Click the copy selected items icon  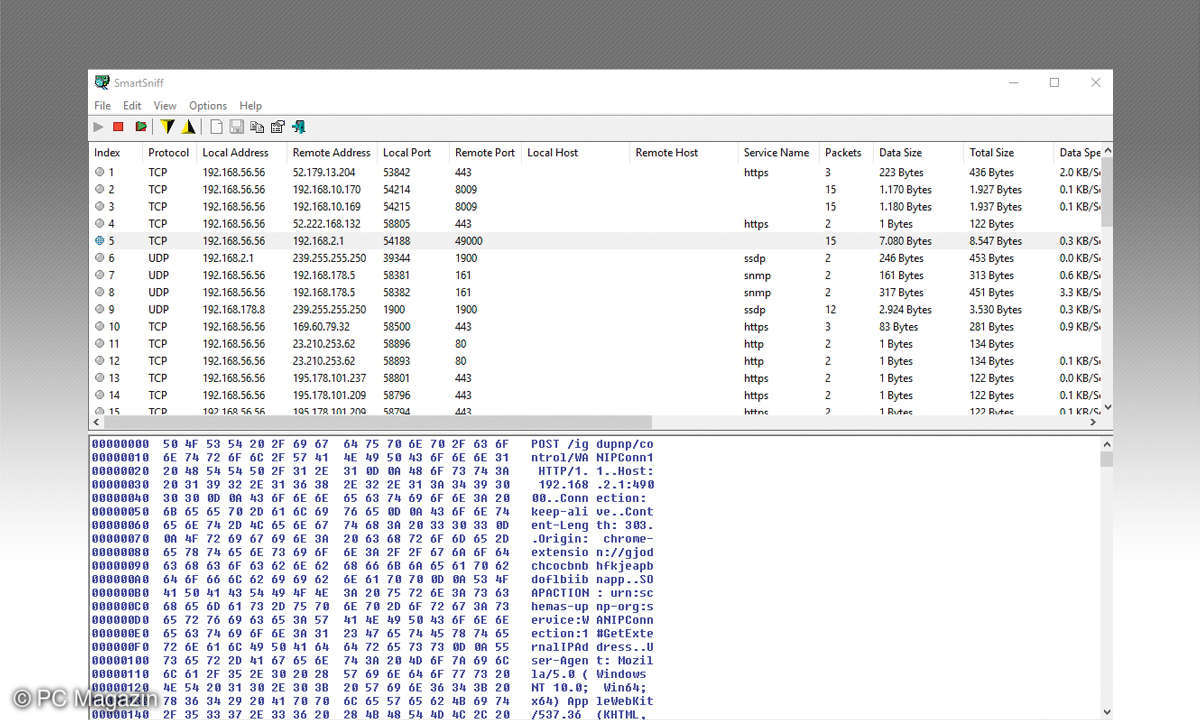point(257,127)
